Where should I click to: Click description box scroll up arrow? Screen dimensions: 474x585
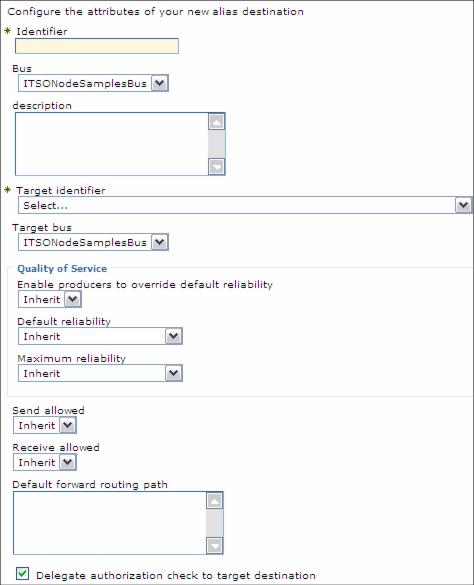[216, 122]
